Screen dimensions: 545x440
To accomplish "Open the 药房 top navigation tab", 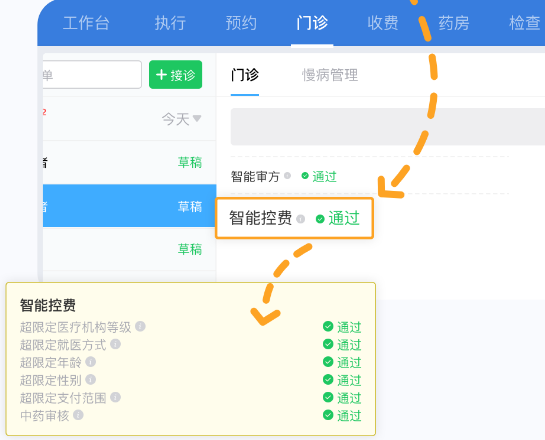I will click(454, 23).
